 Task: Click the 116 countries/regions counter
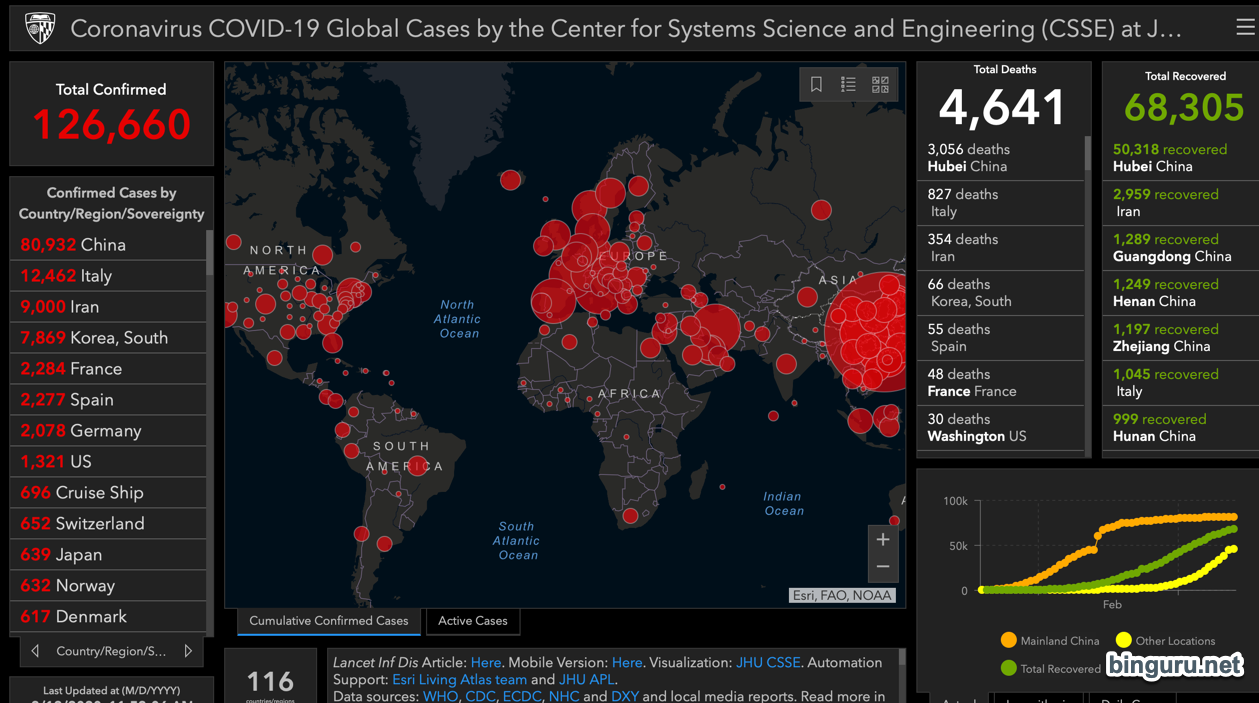(270, 682)
